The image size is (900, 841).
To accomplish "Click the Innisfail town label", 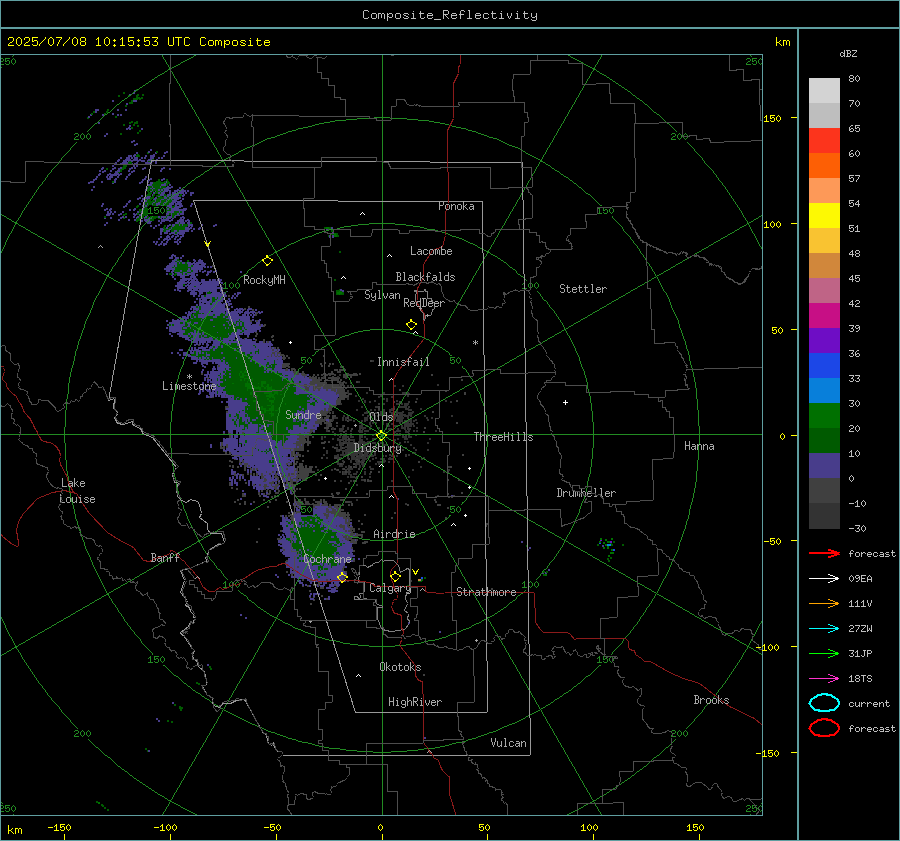I will pyautogui.click(x=403, y=362).
